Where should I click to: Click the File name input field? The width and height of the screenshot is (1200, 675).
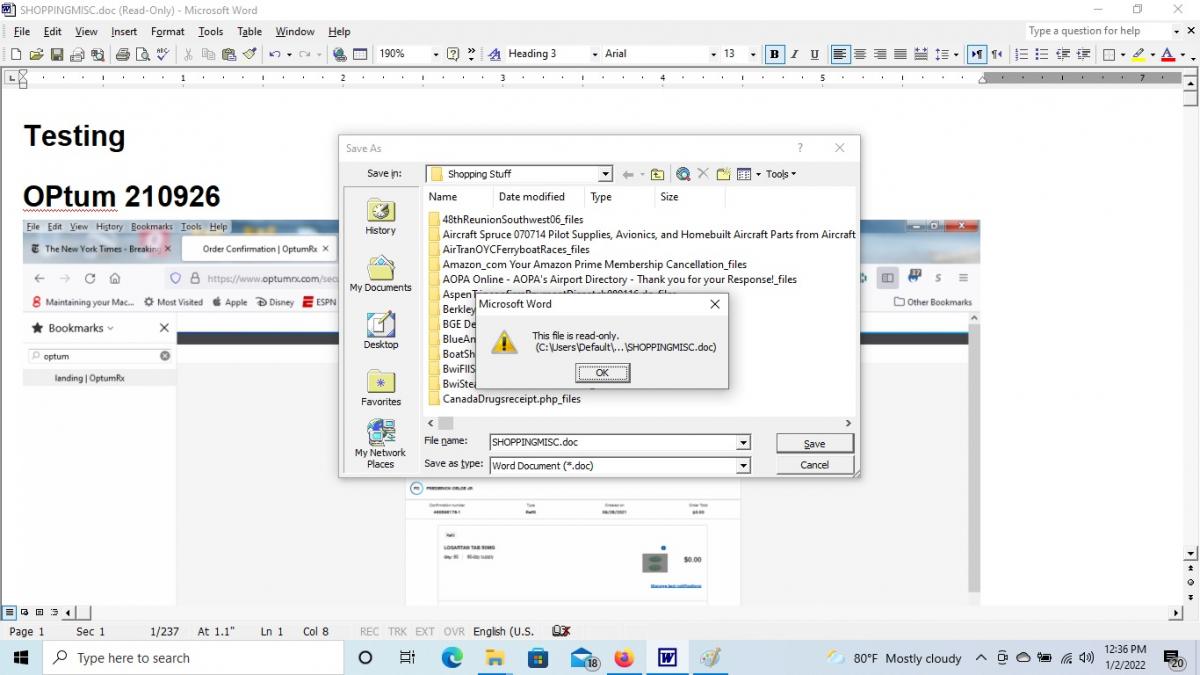tap(613, 442)
